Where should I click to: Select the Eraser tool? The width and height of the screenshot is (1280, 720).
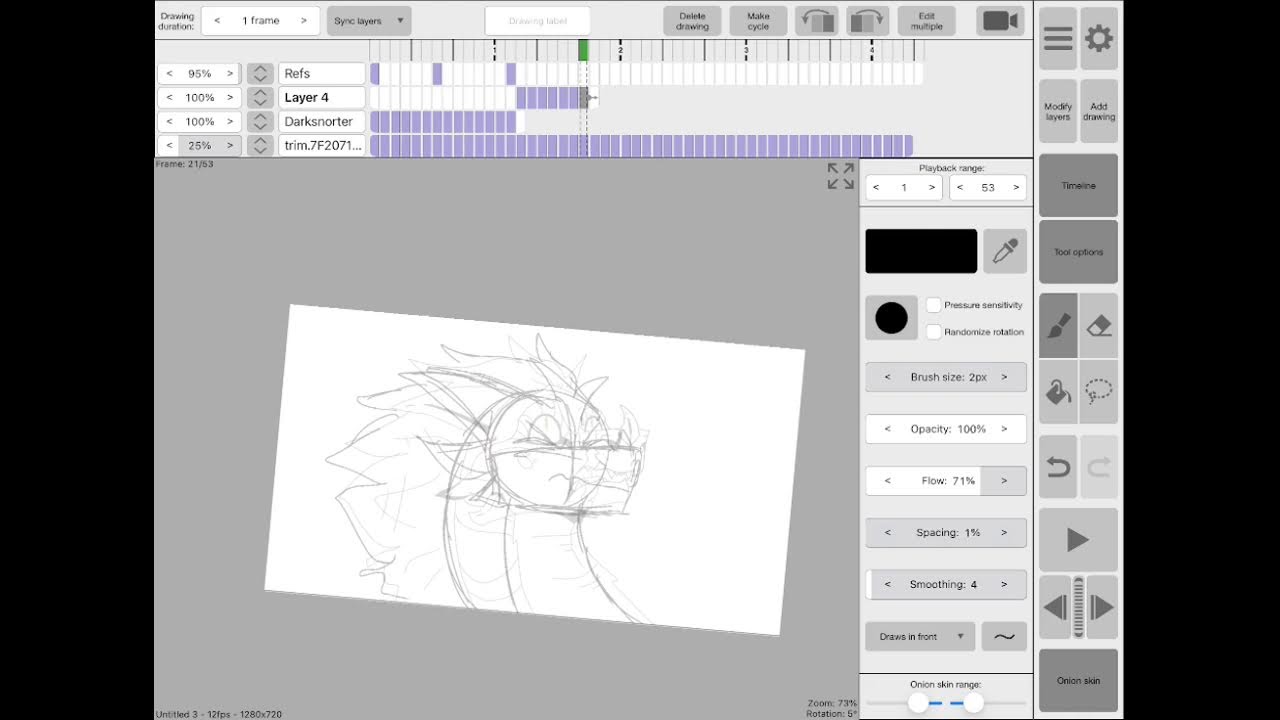point(1099,326)
